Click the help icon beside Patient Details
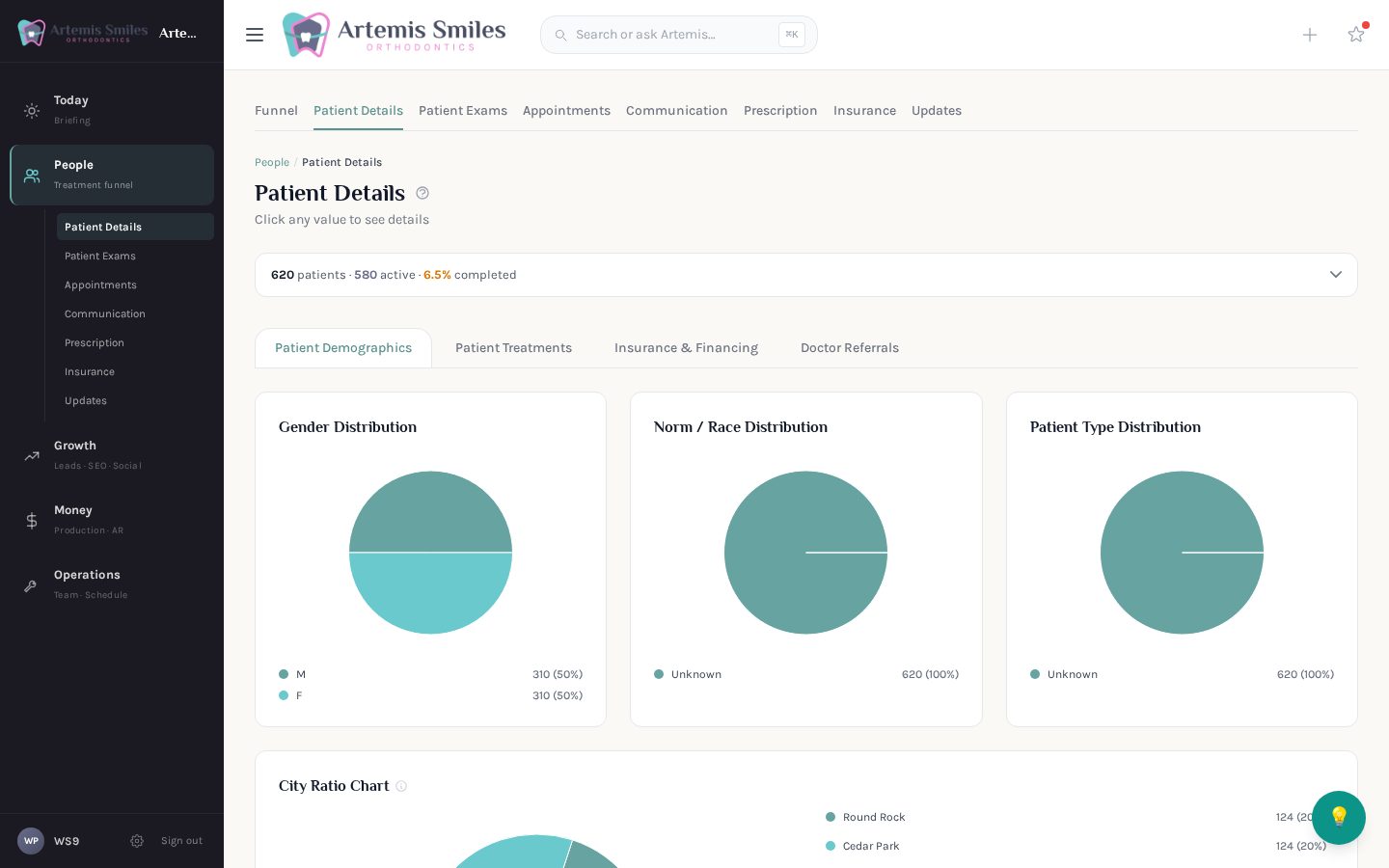The height and width of the screenshot is (868, 1389). 422,193
